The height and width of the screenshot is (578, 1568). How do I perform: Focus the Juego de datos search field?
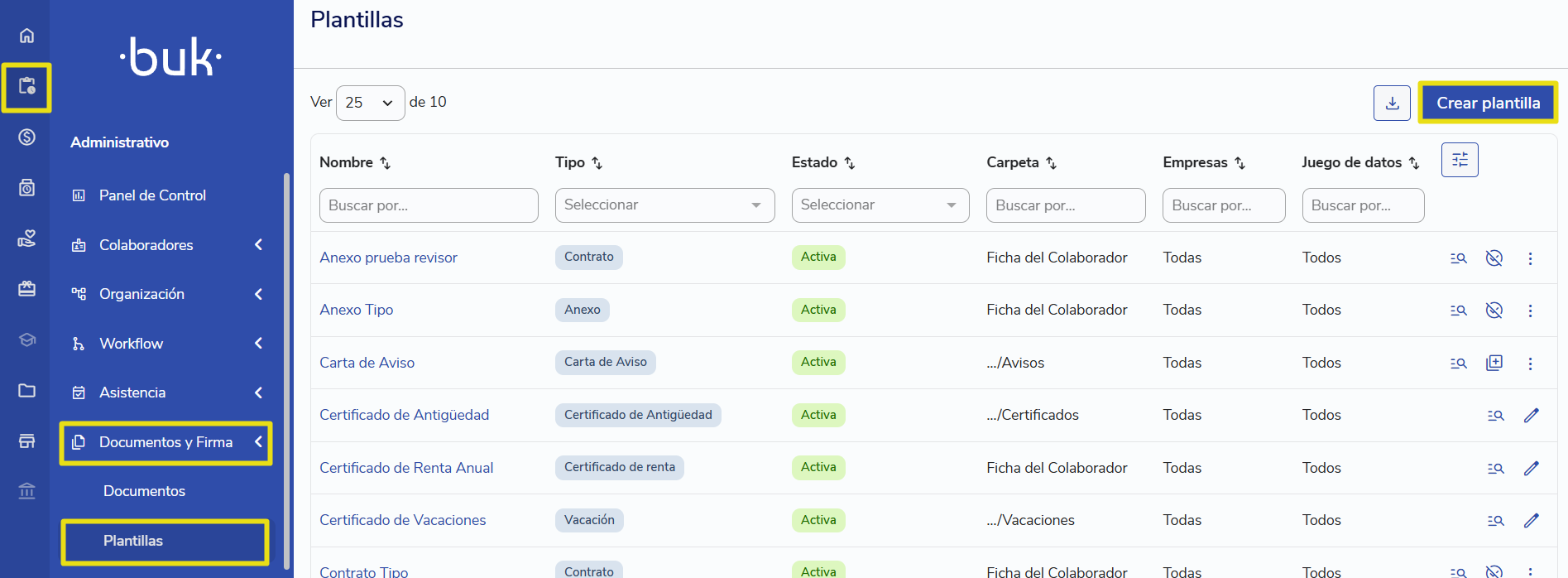coord(1363,205)
